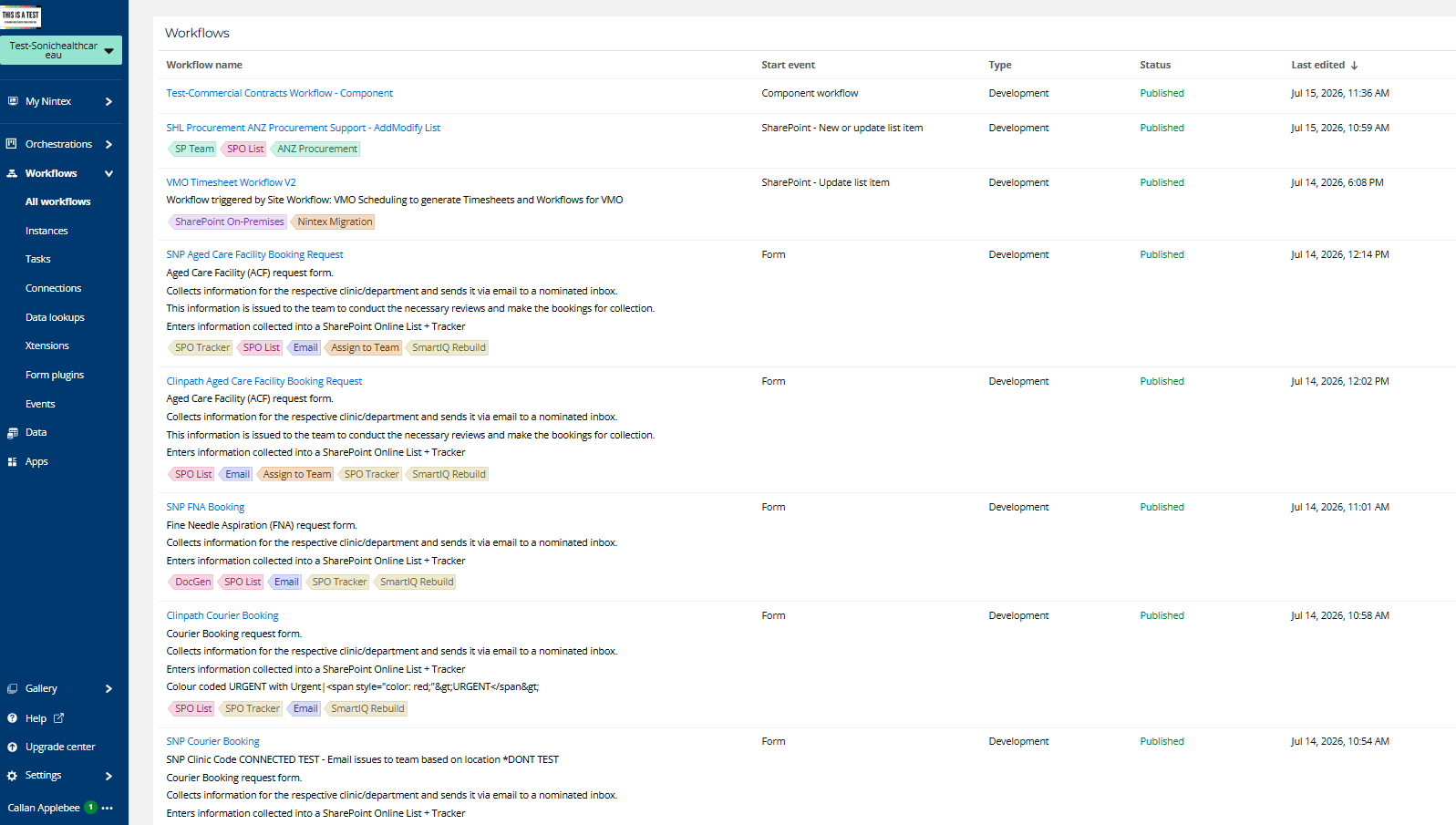Click the SP Team tag
The height and width of the screenshot is (825, 1456).
point(192,150)
